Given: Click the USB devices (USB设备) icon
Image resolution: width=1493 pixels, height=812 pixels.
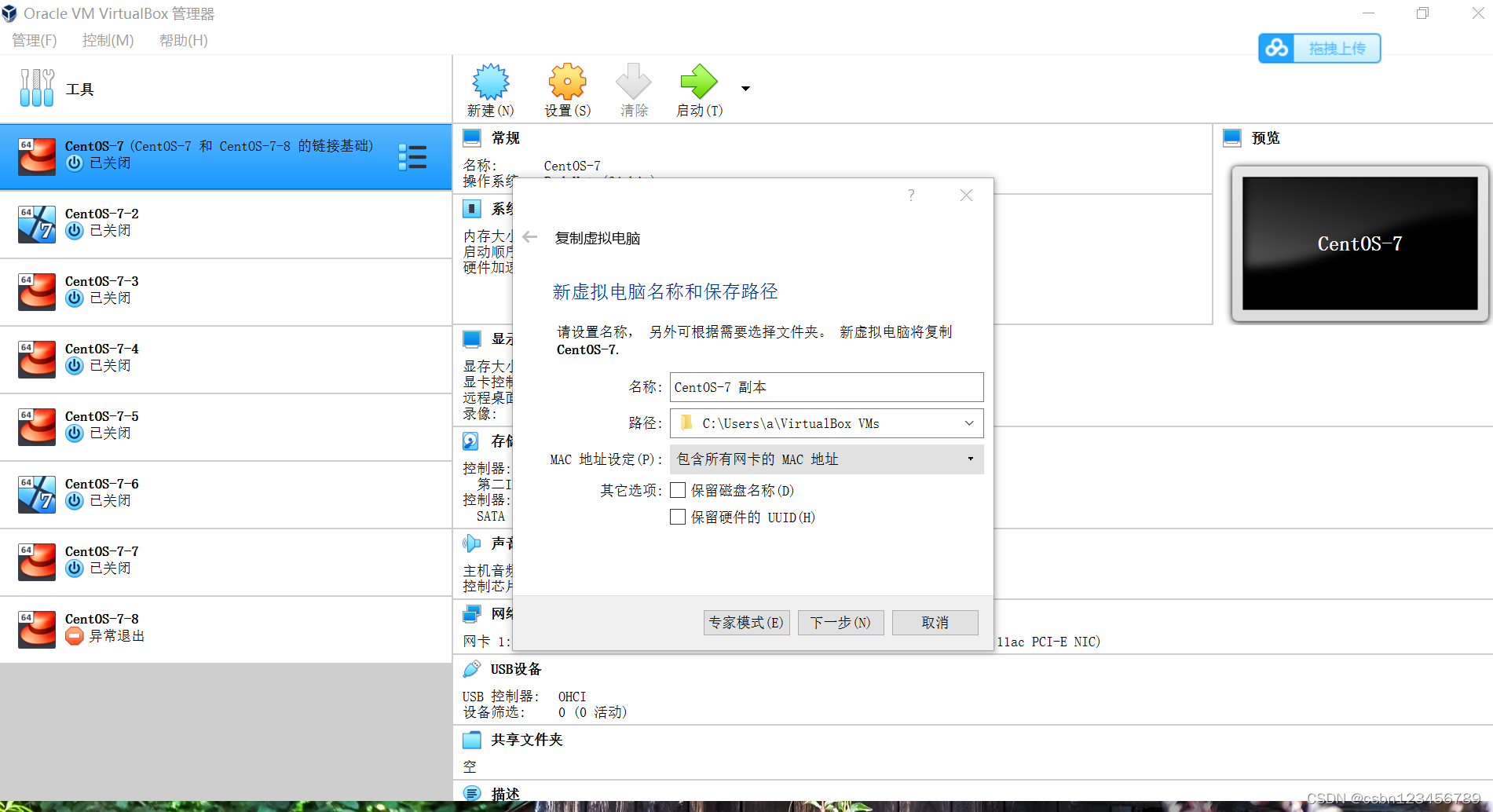Looking at the screenshot, I should (x=472, y=669).
